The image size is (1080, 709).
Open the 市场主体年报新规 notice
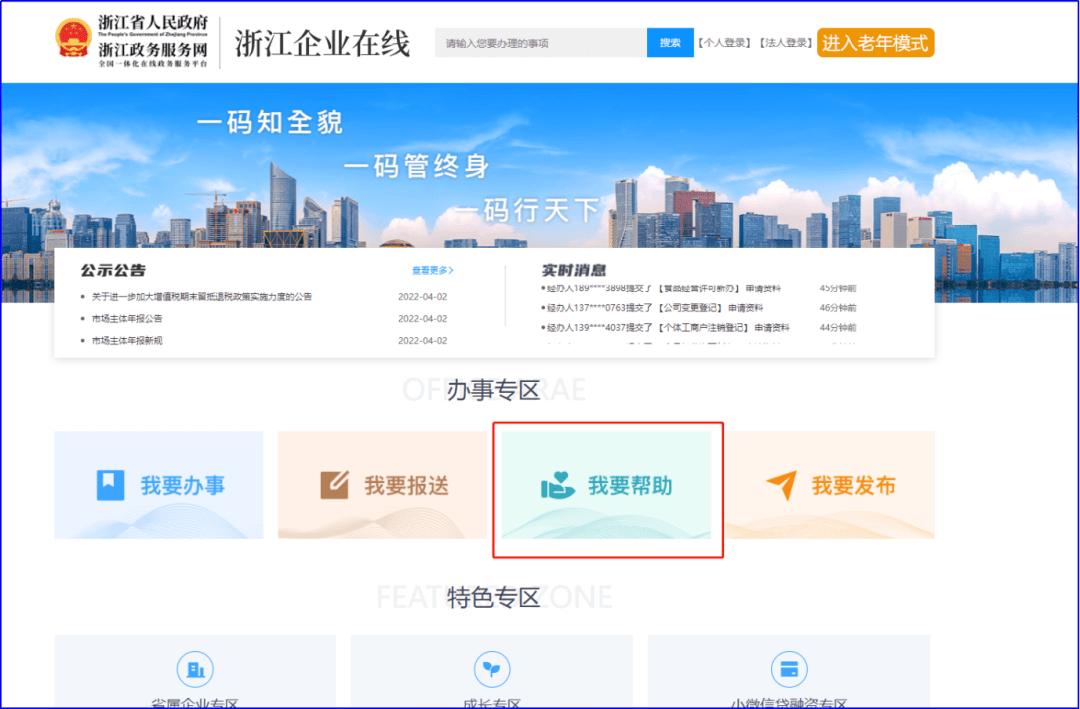coord(128,340)
